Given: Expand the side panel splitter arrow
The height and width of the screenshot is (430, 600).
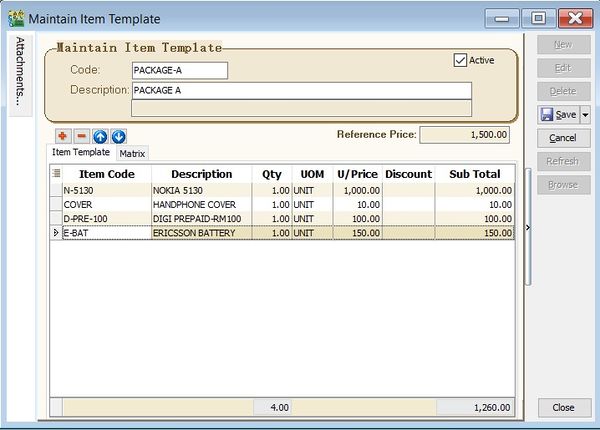Looking at the screenshot, I should coord(527,228).
